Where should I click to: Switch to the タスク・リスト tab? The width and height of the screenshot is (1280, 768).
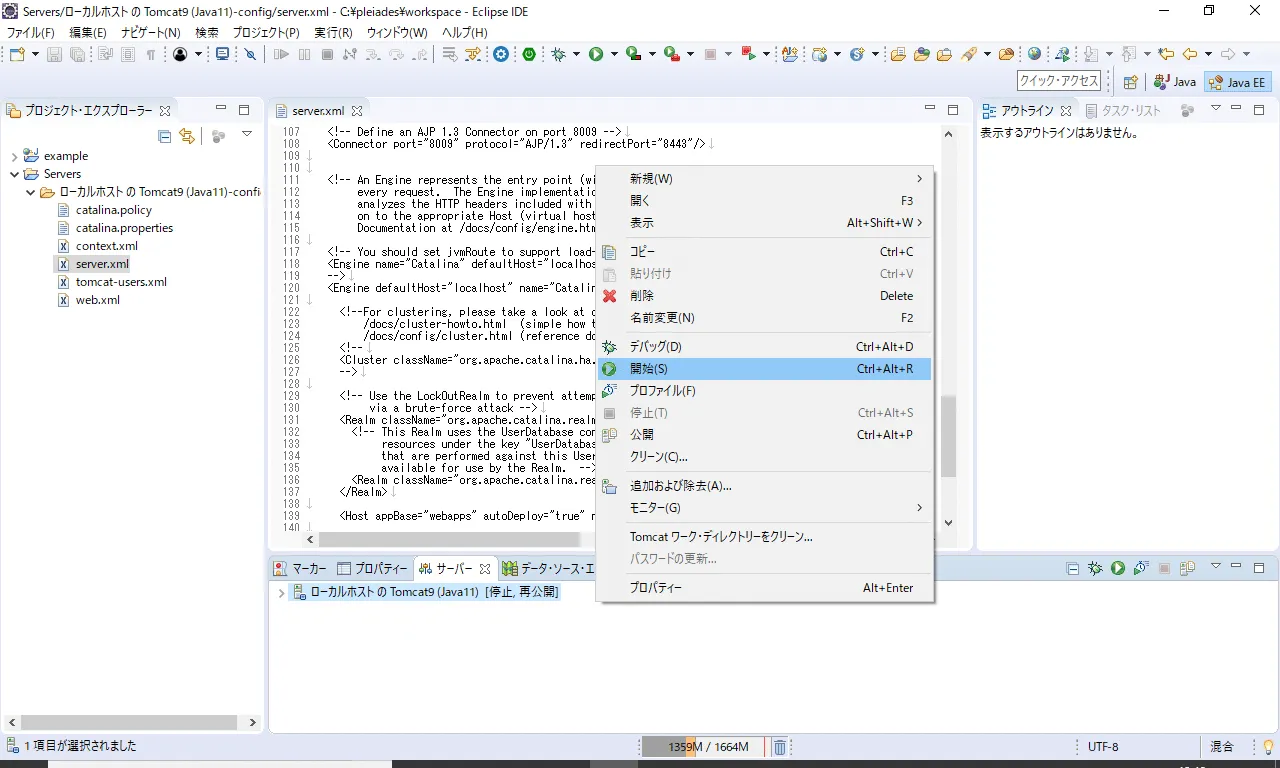tap(1123, 111)
